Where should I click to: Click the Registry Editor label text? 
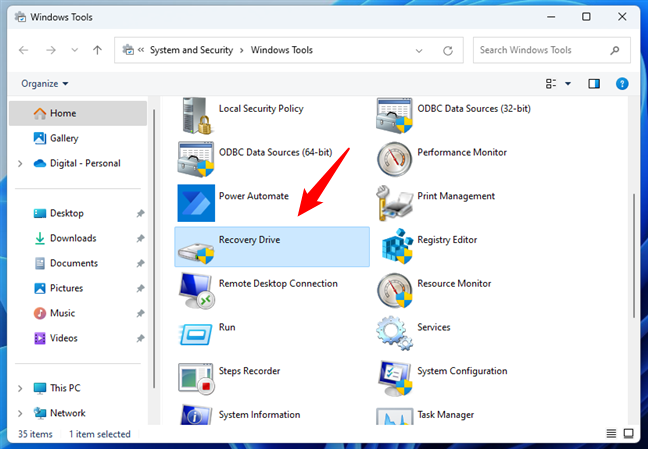click(447, 240)
